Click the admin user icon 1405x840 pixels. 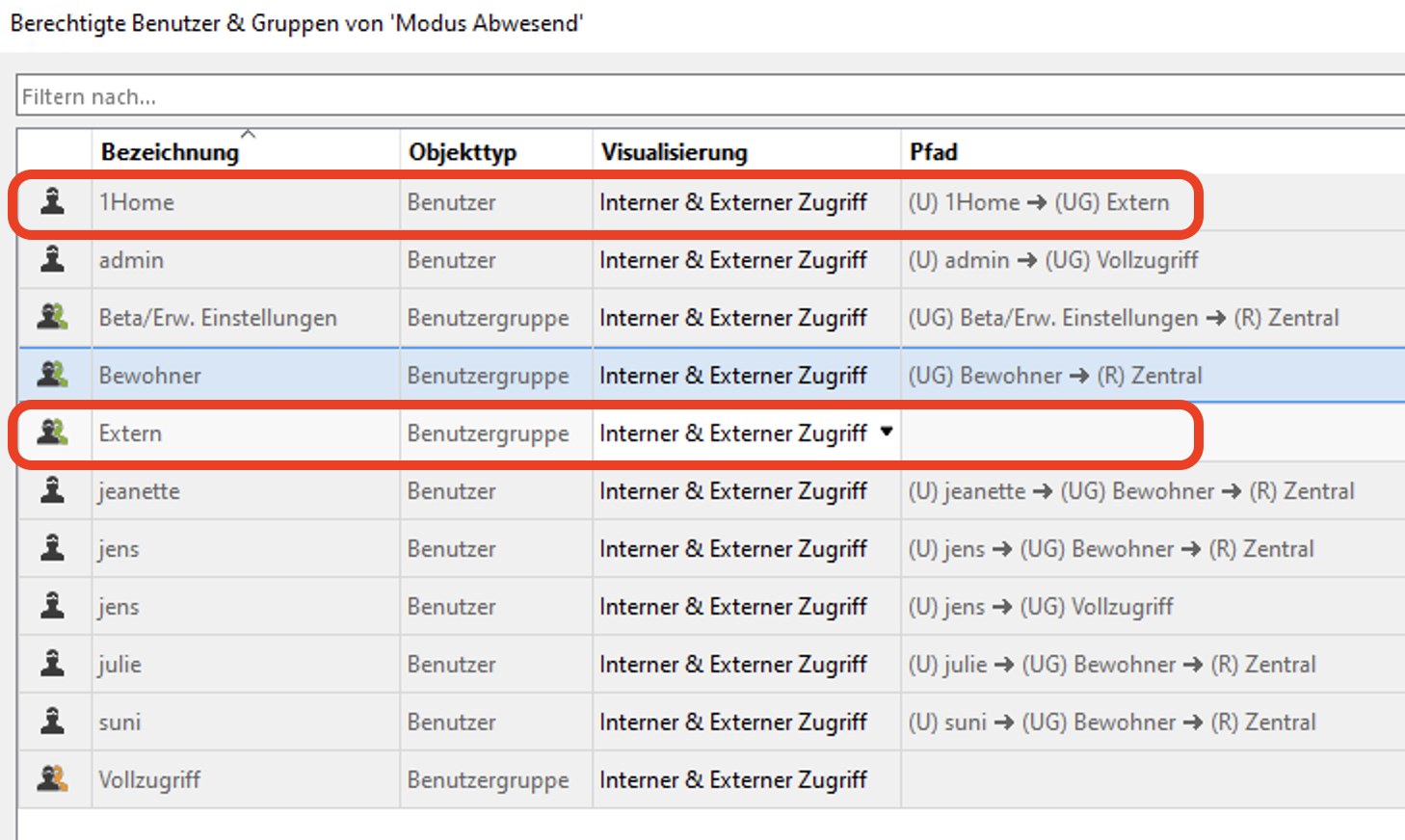pyautogui.click(x=53, y=259)
